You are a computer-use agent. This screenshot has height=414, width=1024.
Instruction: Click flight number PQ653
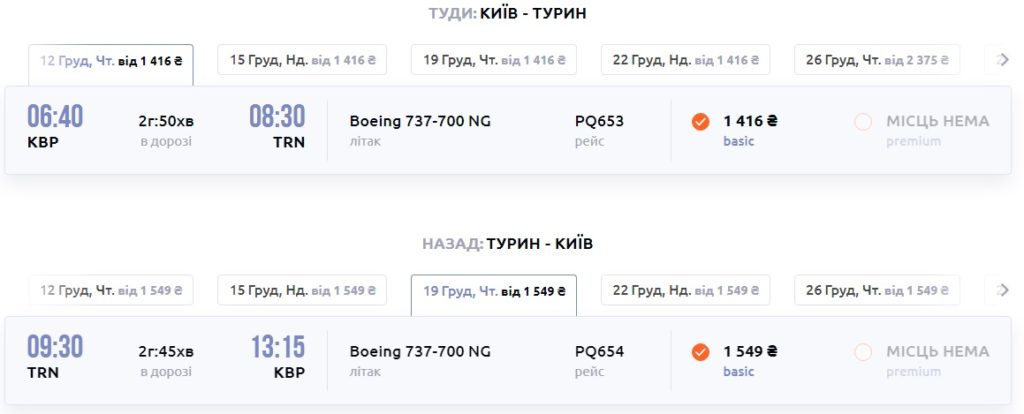[599, 122]
